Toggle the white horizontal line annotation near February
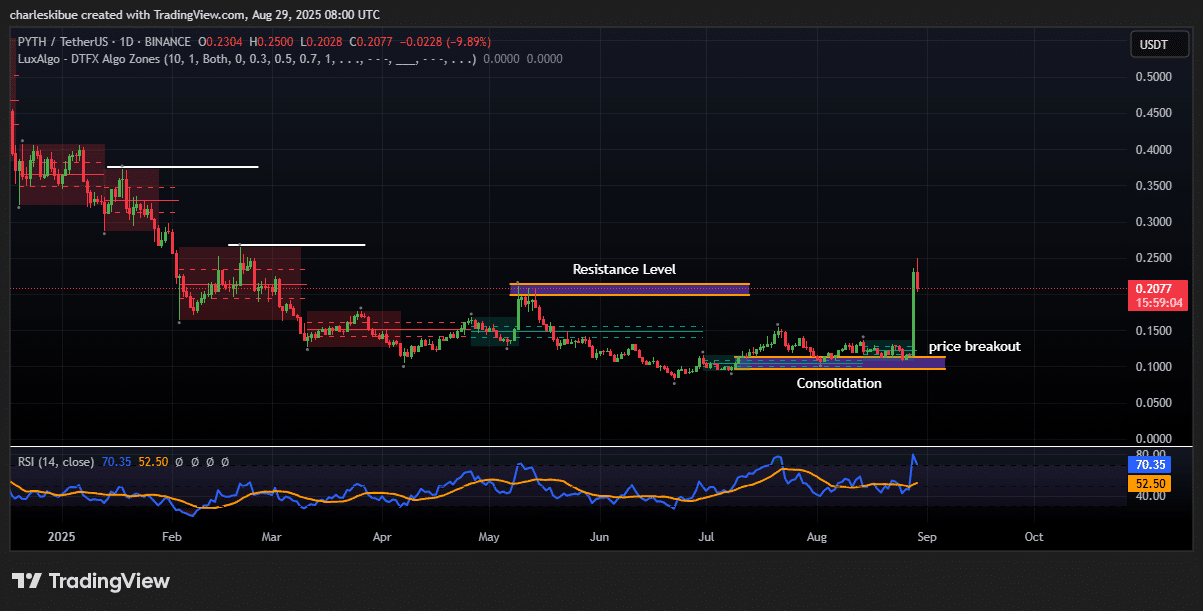The image size is (1203, 611). tap(185, 164)
